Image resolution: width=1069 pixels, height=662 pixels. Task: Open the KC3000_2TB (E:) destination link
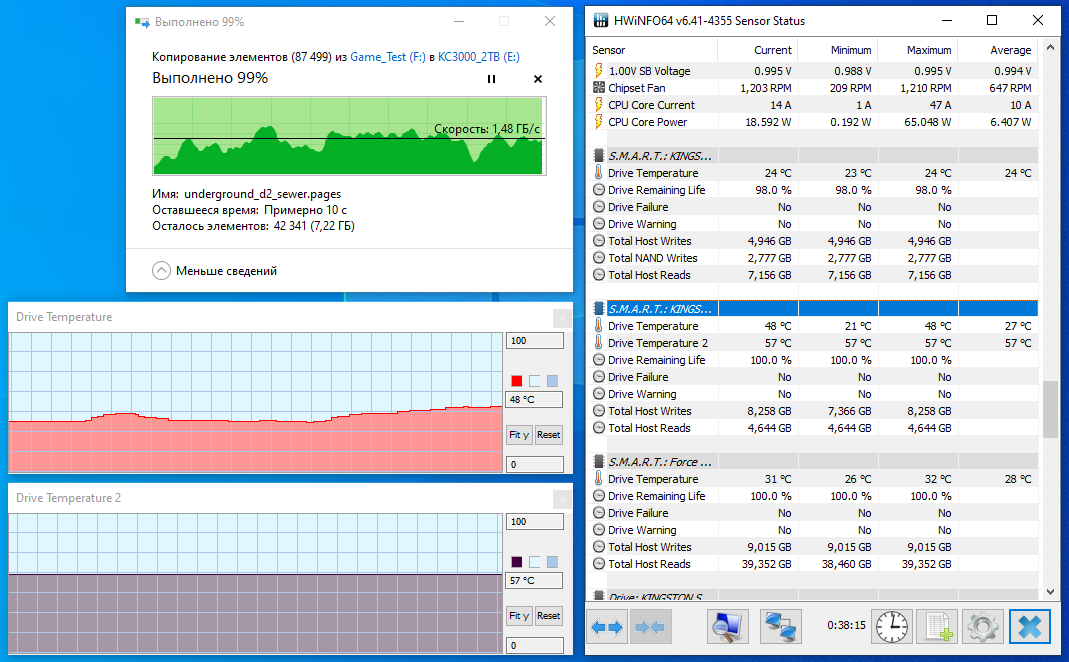point(479,57)
